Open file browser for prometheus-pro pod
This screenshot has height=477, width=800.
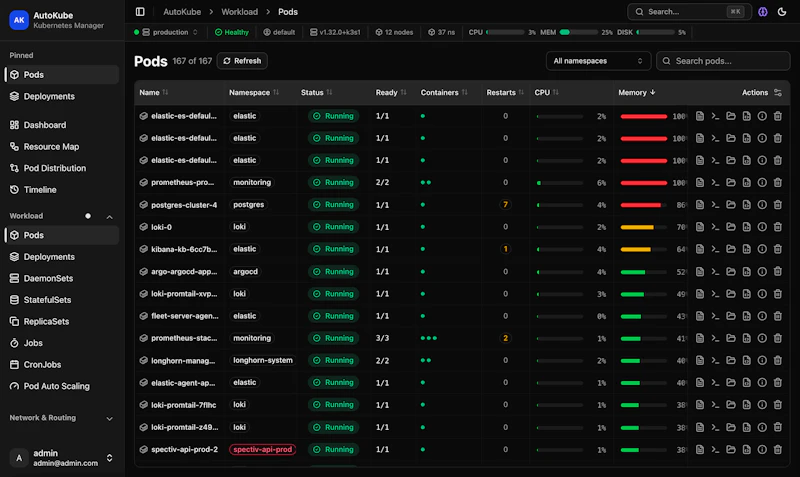(731, 183)
